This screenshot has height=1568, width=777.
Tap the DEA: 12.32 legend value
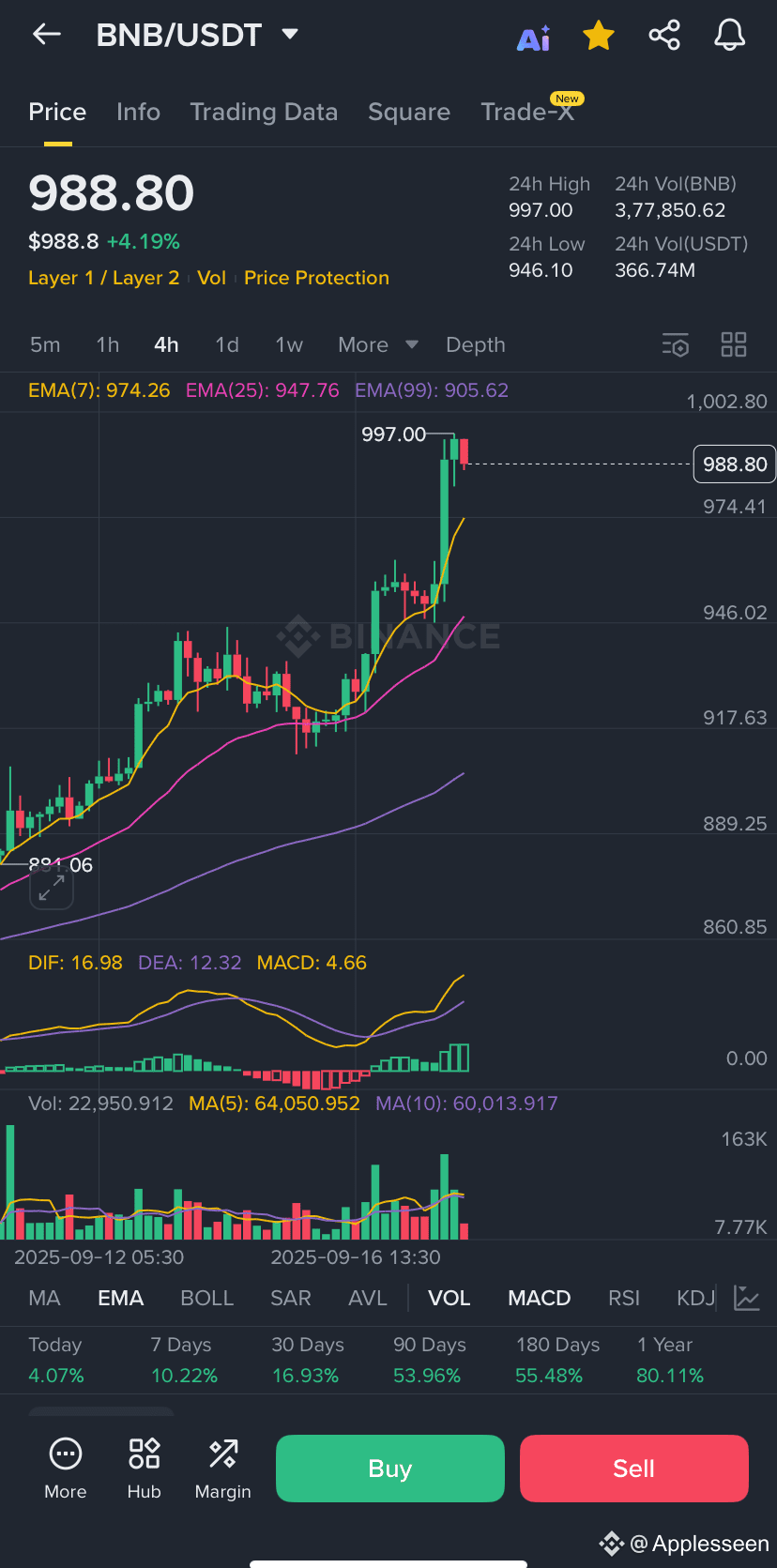click(190, 963)
